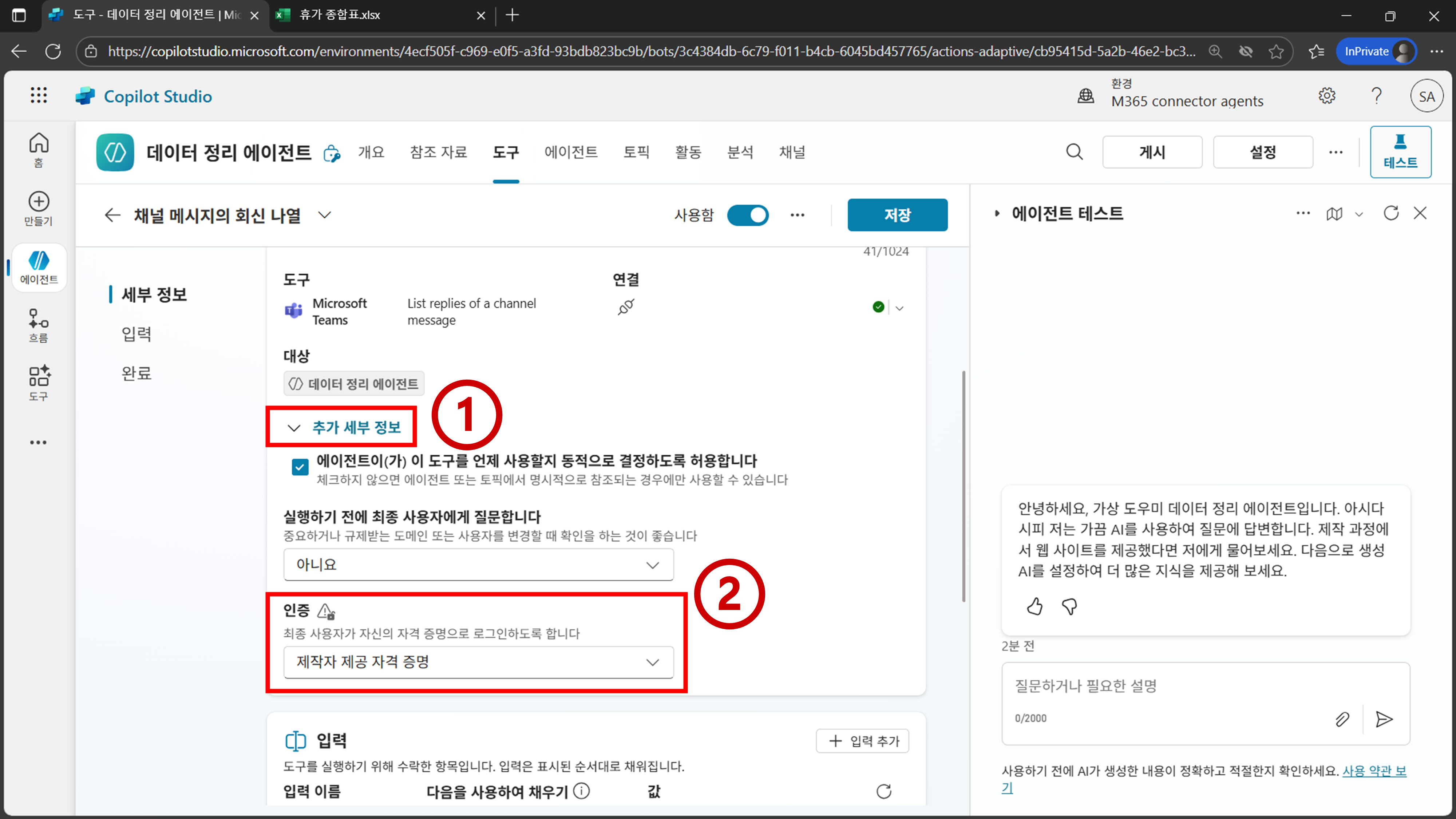Screen dimensions: 1456x819
Task: Open the settings gear icon in header
Action: [x=1326, y=96]
